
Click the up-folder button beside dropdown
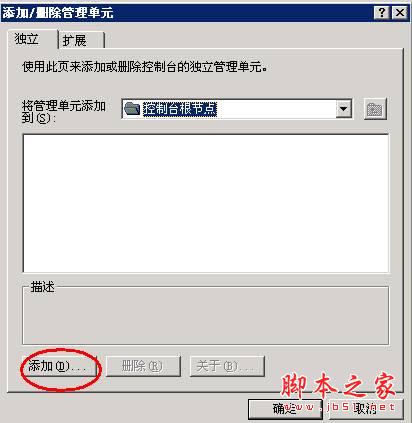tap(375, 109)
